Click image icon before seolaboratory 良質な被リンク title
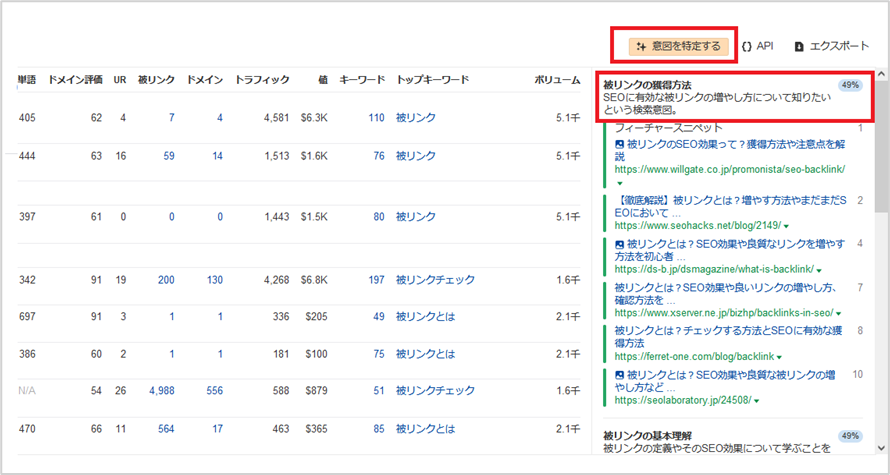890x475 pixels. pyautogui.click(x=620, y=375)
